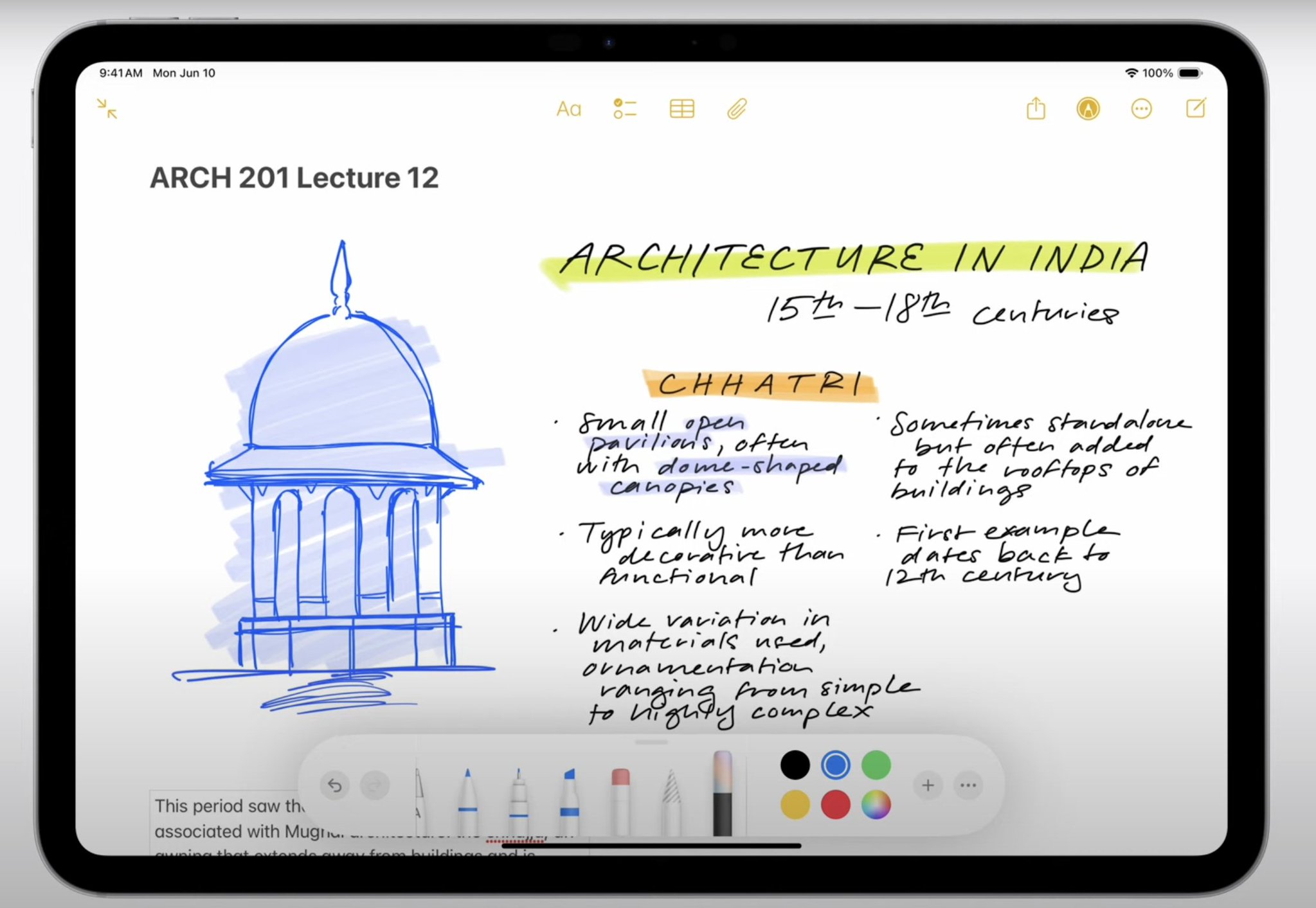The image size is (1316, 908).
Task: Pick the green color swatch
Action: pos(876,765)
